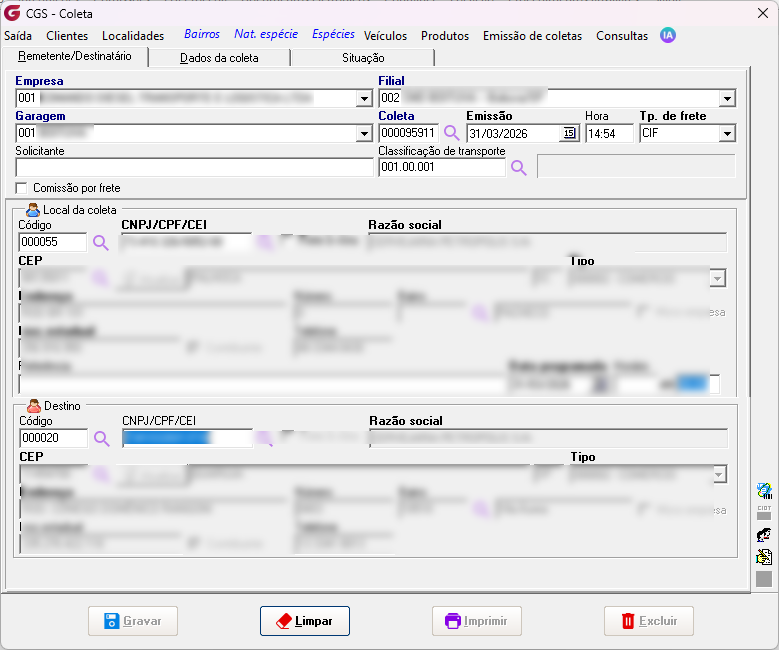779x650 pixels.
Task: Click the magnifier next to Coleta number
Action: point(451,133)
